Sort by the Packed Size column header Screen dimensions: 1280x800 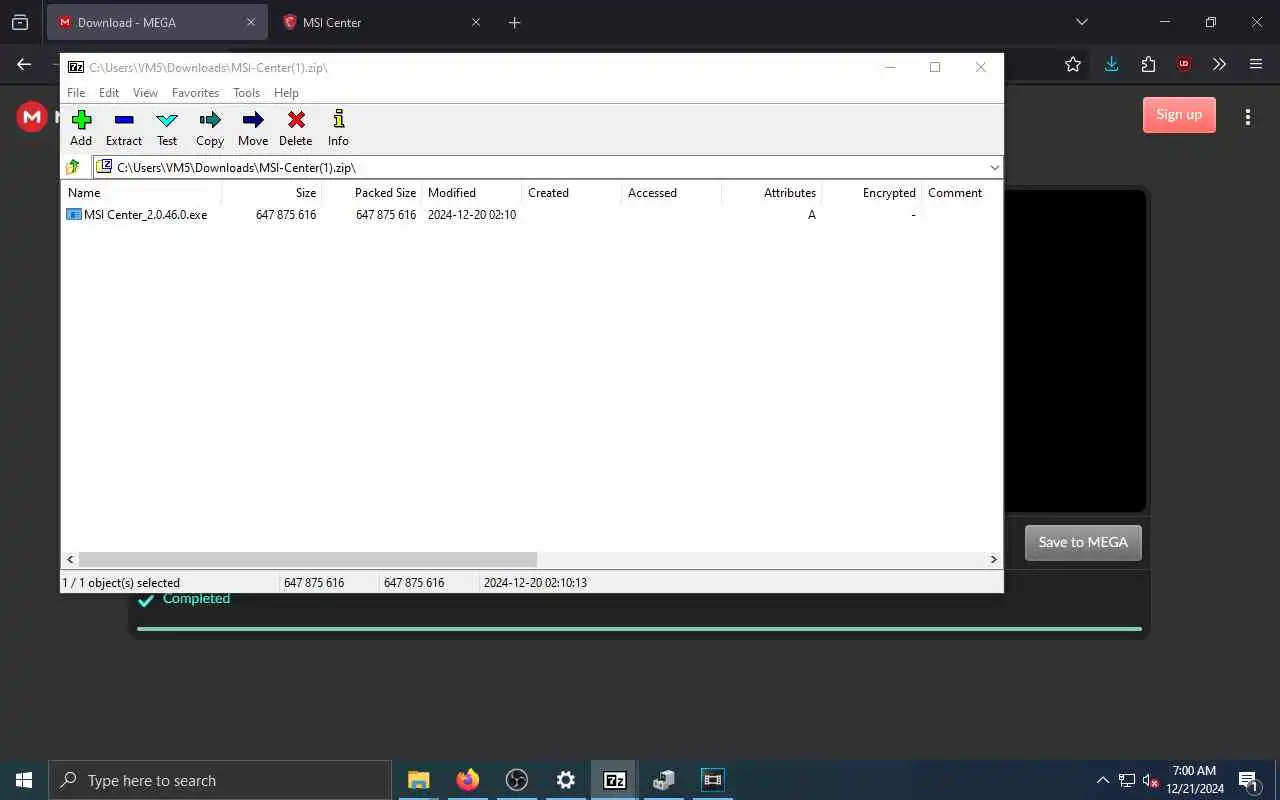pyautogui.click(x=372, y=193)
